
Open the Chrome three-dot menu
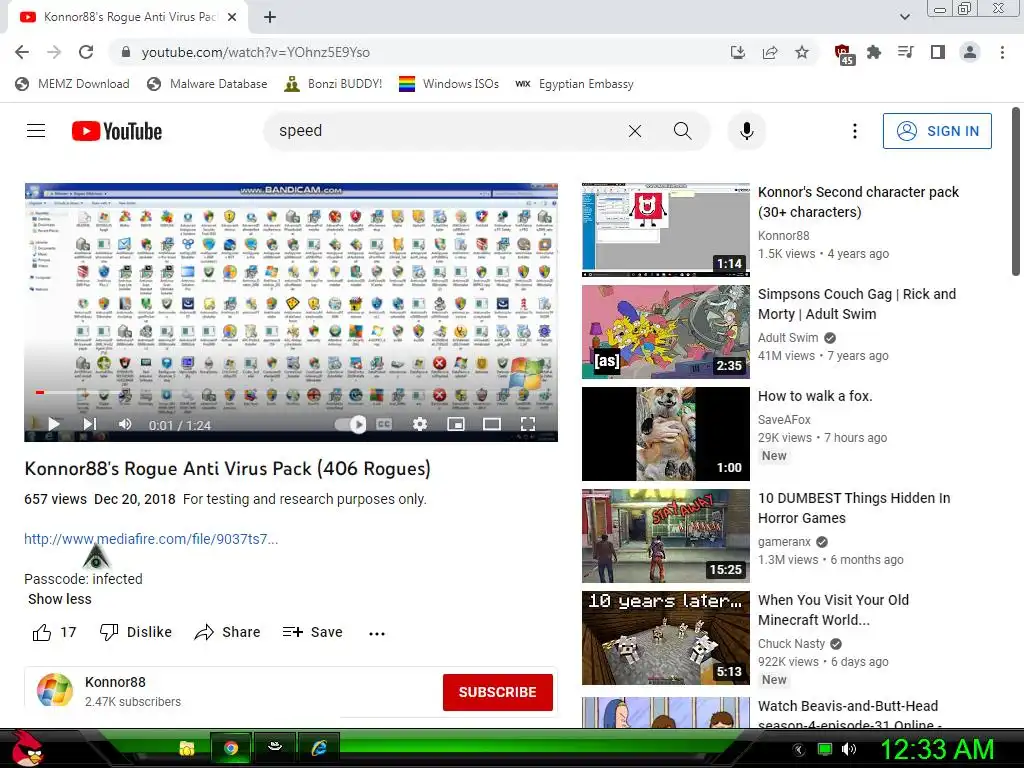click(x=1002, y=52)
